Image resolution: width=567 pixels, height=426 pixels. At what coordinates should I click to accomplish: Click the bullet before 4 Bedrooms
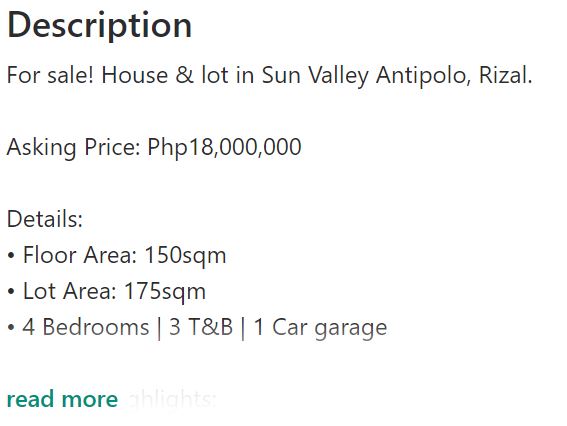point(11,328)
